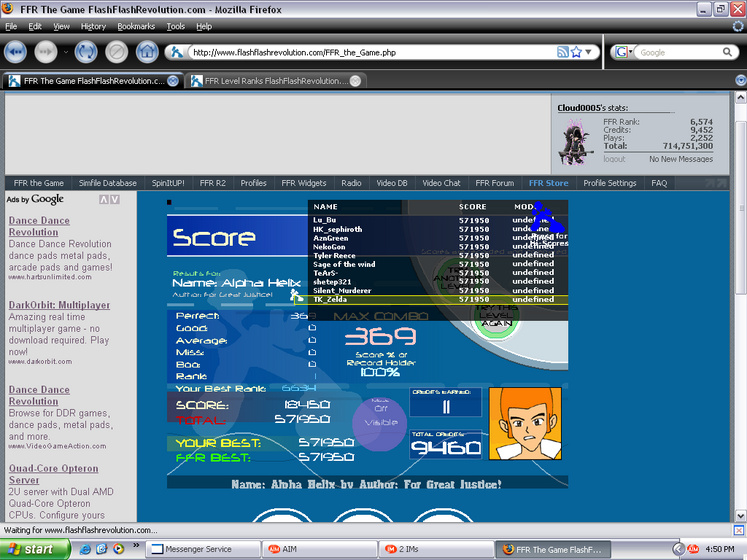747x560 pixels.
Task: Open the Quad-Core Opteron Server ad link
Action: [53, 474]
